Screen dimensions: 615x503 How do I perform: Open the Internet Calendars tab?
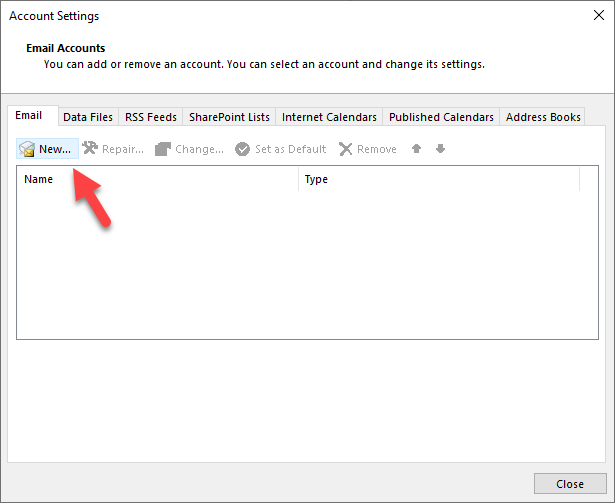pyautogui.click(x=329, y=117)
